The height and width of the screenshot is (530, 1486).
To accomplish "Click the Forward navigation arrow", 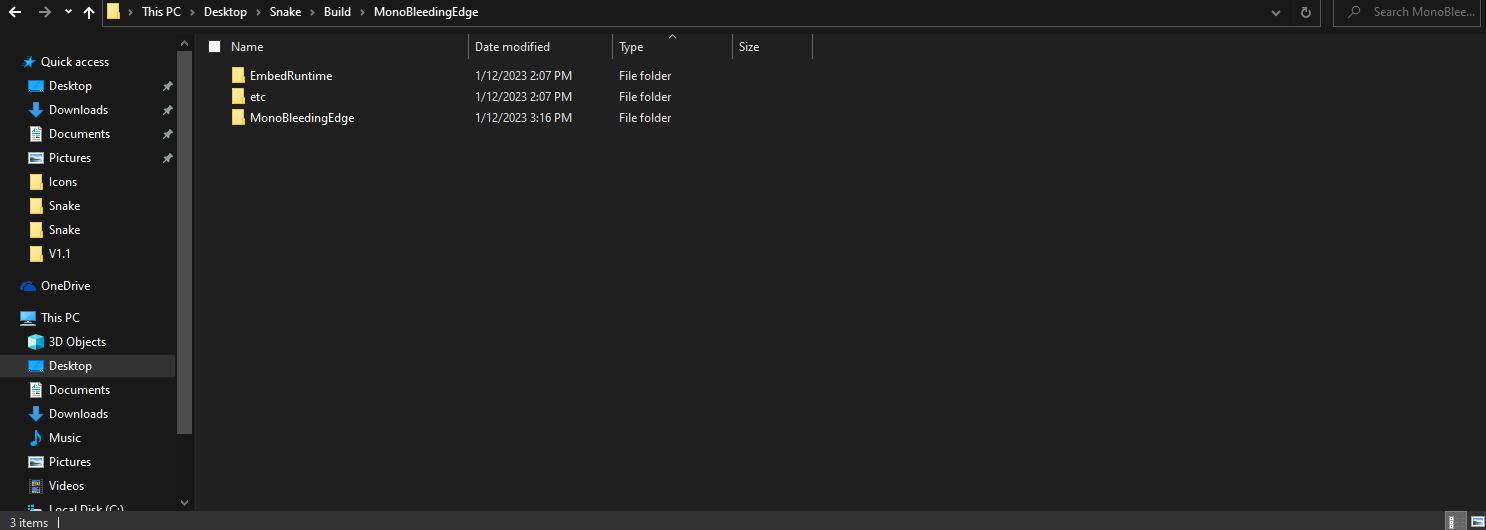I will pyautogui.click(x=44, y=12).
